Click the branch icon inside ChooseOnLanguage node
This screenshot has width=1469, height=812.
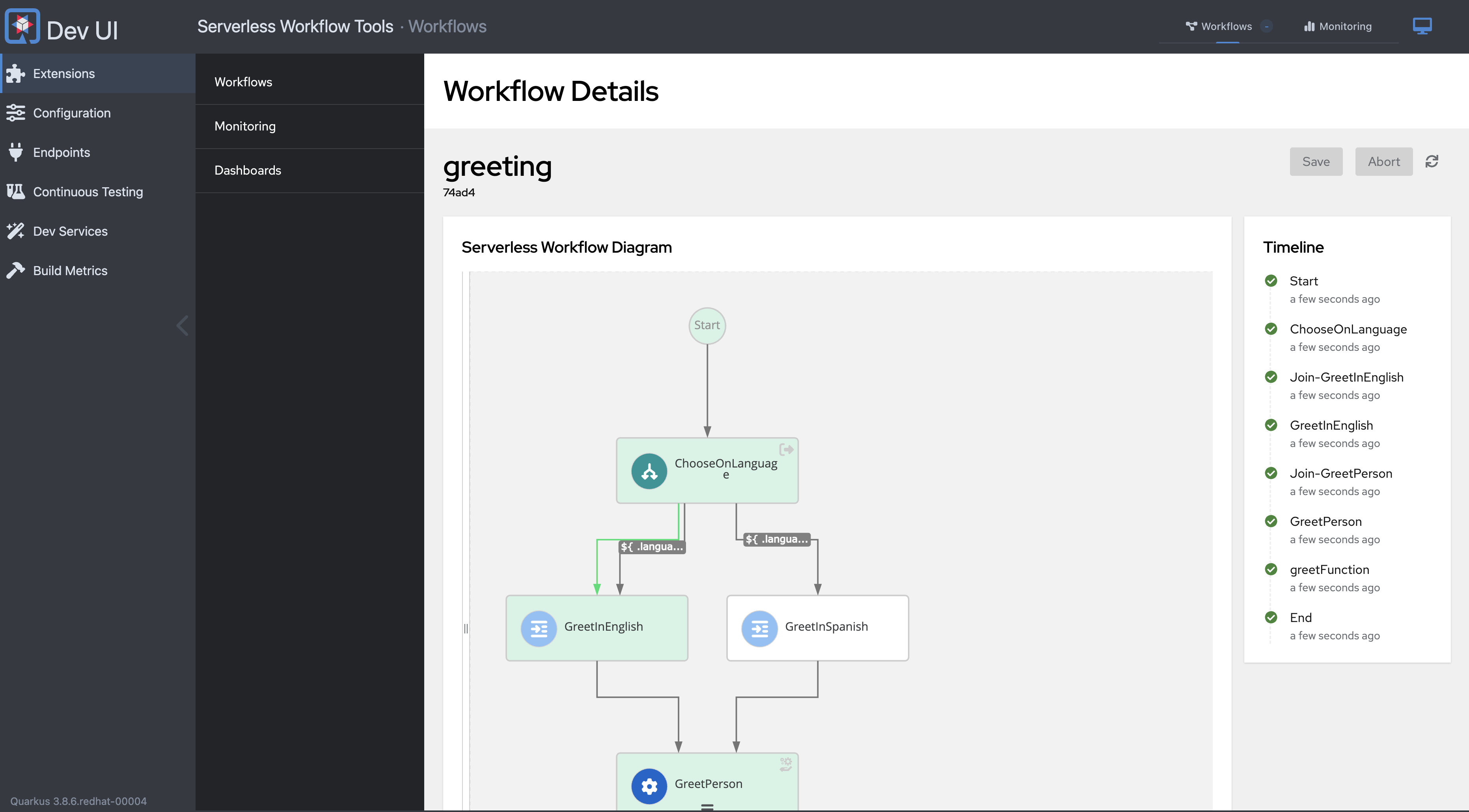[x=649, y=471]
